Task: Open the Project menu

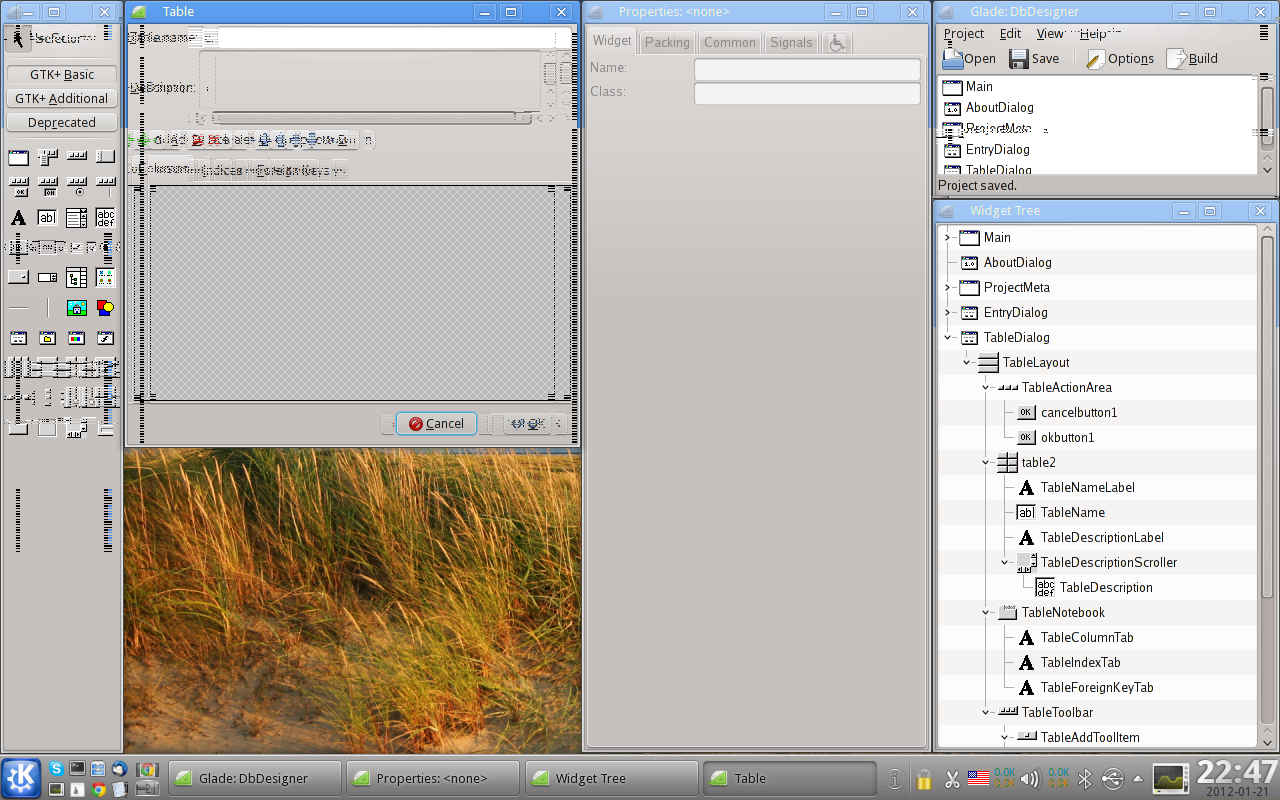Action: [964, 33]
